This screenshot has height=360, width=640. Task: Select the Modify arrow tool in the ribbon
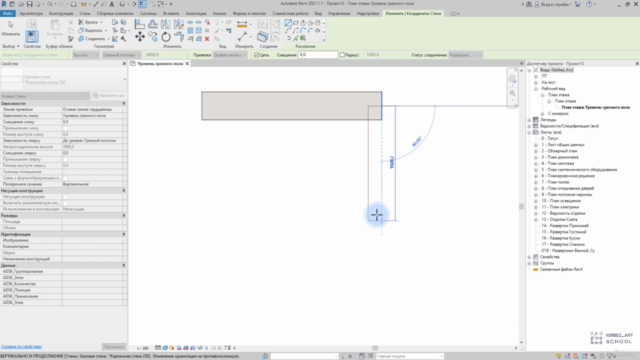[11, 28]
